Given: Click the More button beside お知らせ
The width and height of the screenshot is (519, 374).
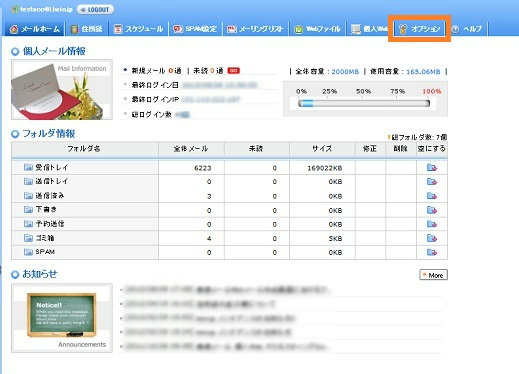Looking at the screenshot, I should tap(433, 275).
